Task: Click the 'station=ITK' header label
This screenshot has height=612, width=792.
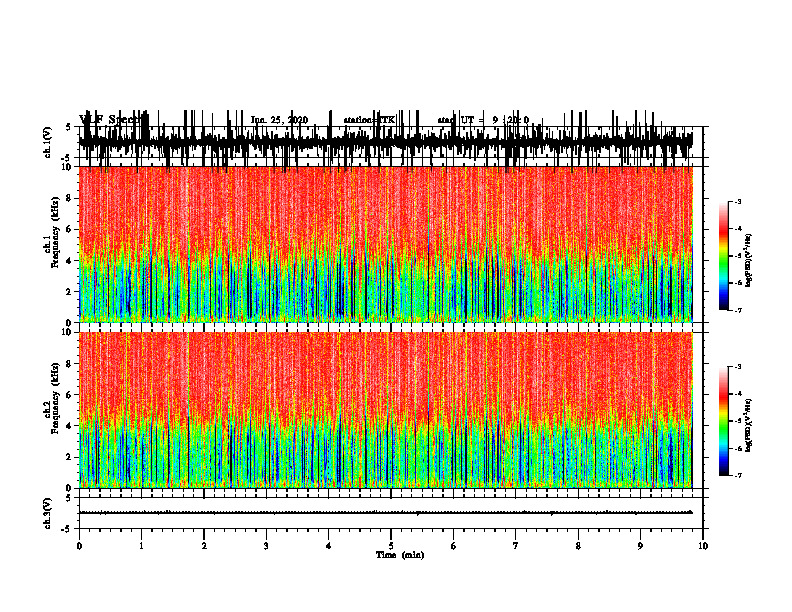Action: pyautogui.click(x=369, y=120)
